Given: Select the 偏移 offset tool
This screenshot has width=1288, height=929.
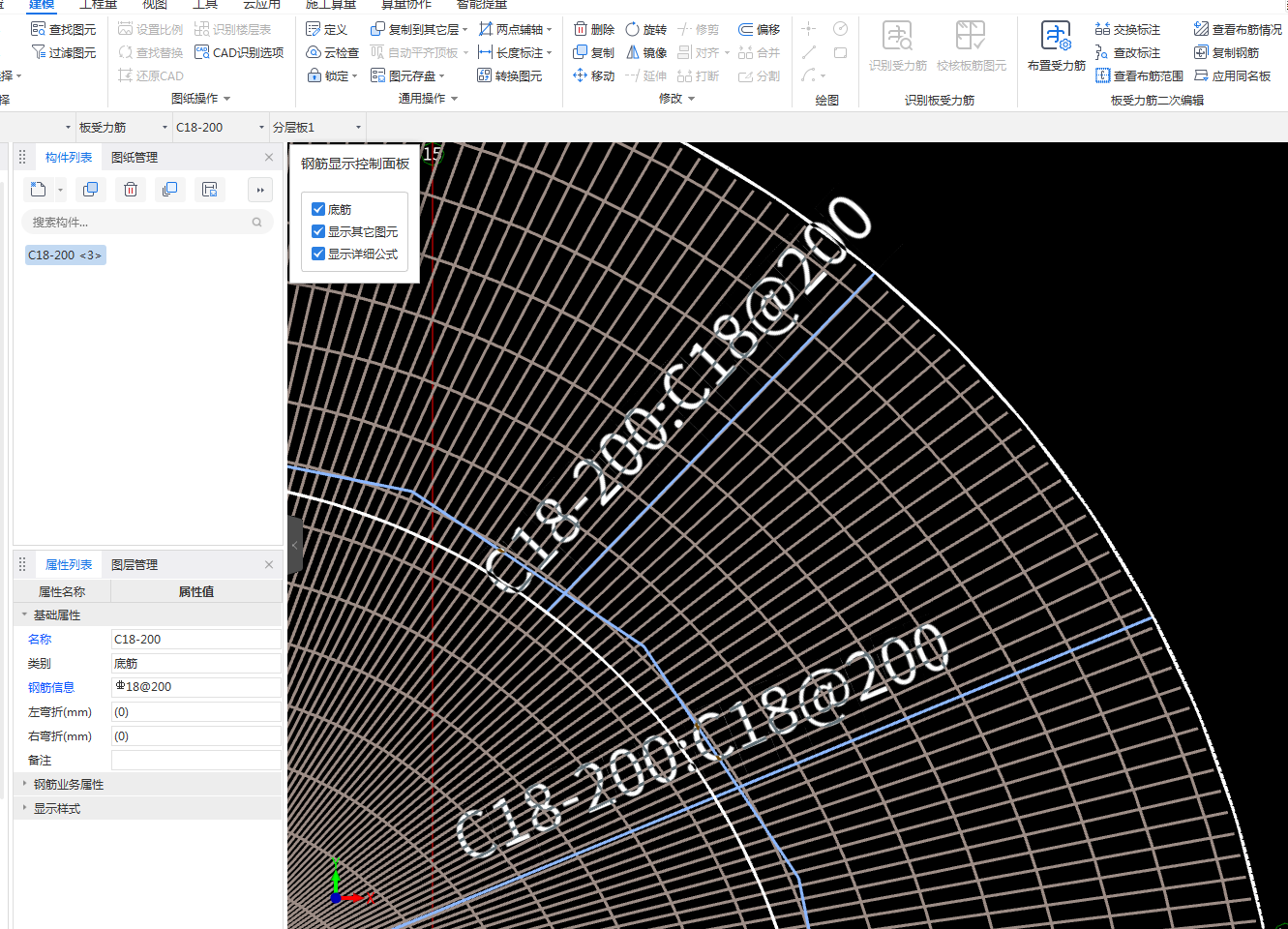Looking at the screenshot, I should point(760,29).
